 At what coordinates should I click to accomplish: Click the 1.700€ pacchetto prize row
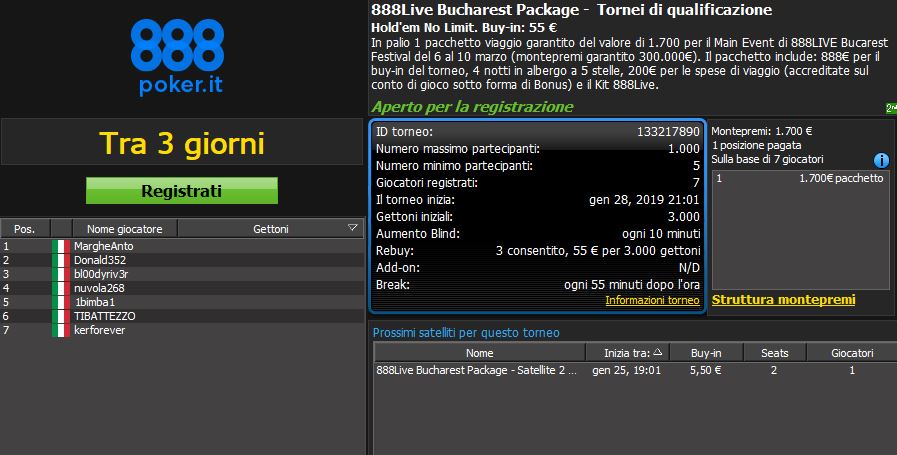[x=800, y=179]
